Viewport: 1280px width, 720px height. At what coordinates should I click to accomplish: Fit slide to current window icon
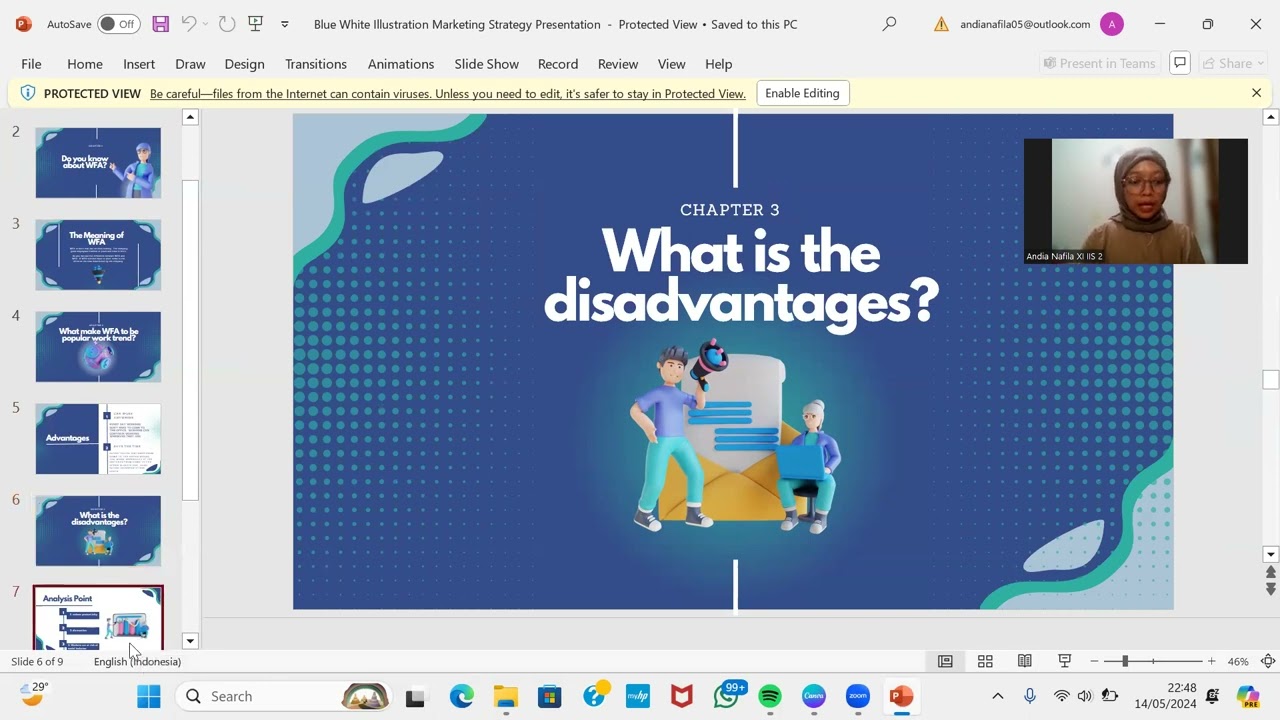[x=1268, y=661]
